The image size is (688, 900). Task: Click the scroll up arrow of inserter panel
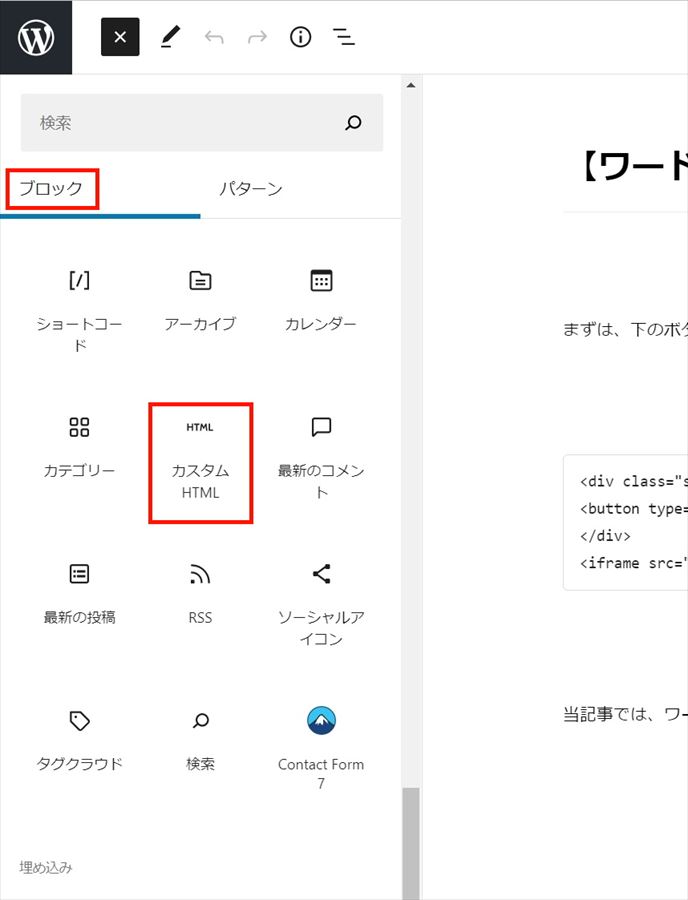click(411, 86)
